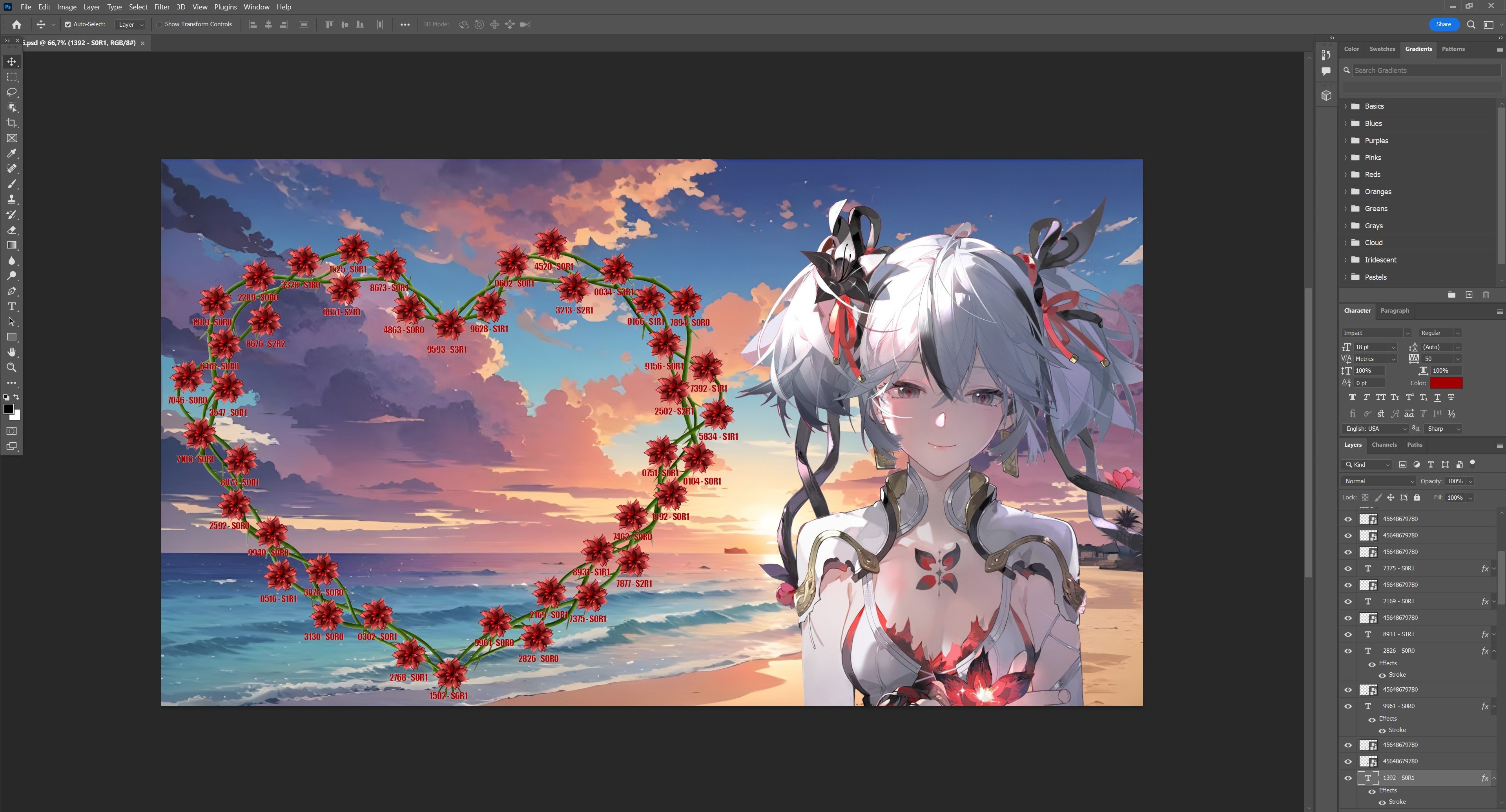Select the Pen tool
Viewport: 1506px width, 812px height.
(12, 291)
